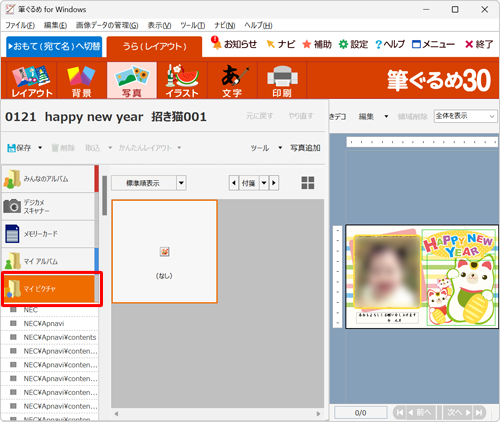This screenshot has height=422, width=500.
Task: Open the ファイル(F) menu
Action: 20,25
